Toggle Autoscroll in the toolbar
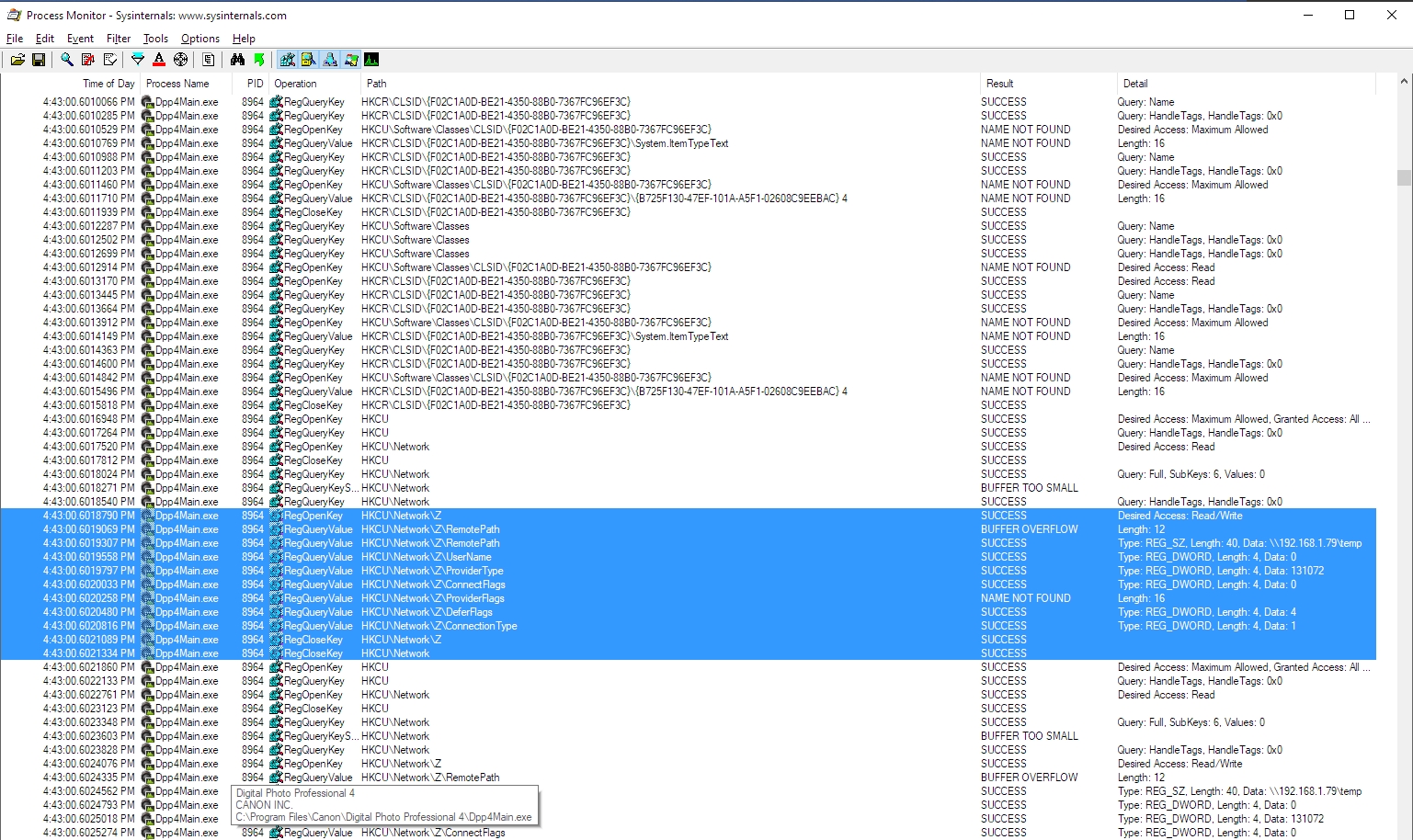The image size is (1413, 840). [x=88, y=60]
